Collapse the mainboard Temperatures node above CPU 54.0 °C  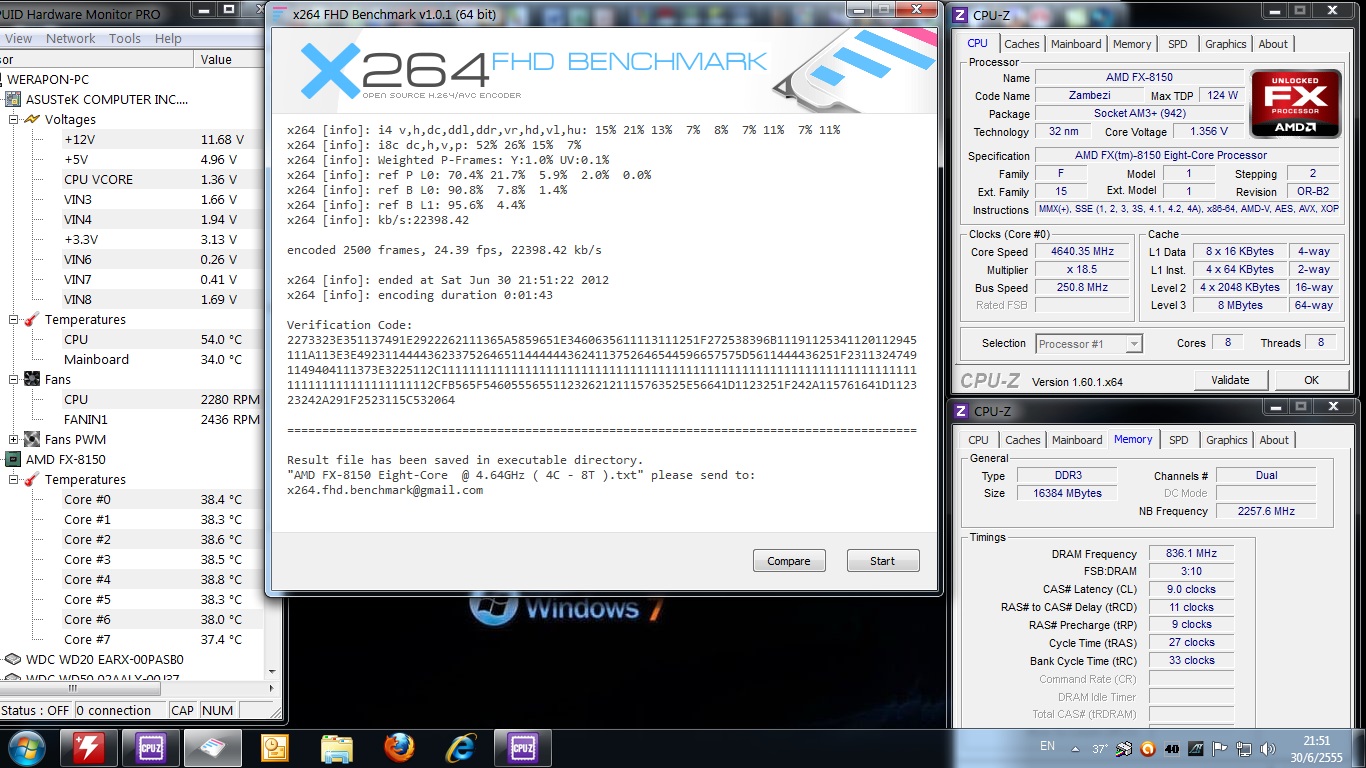click(x=14, y=319)
